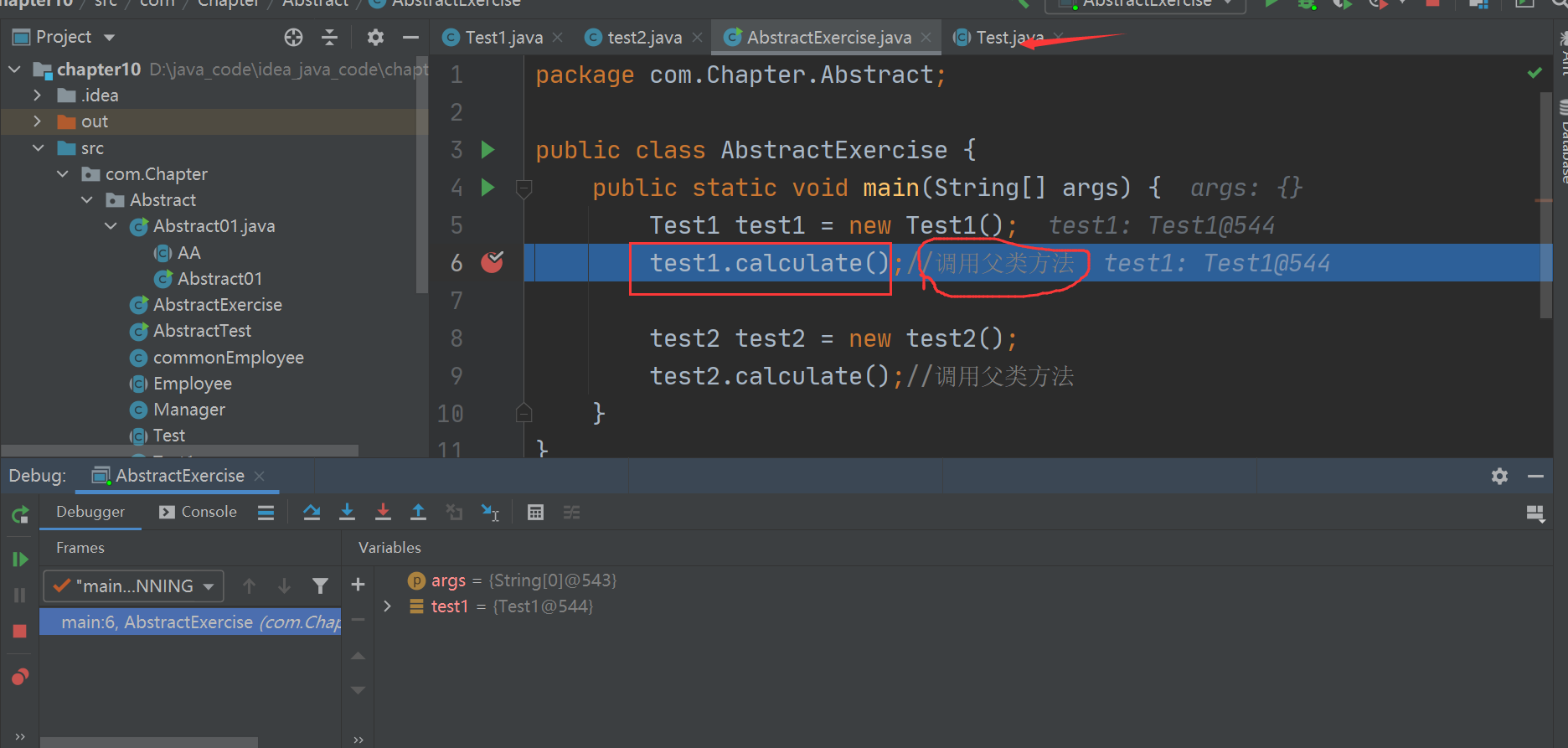Viewport: 1568px width, 748px height.
Task: Click Locate file crosshair in Project panel
Action: pyautogui.click(x=293, y=37)
